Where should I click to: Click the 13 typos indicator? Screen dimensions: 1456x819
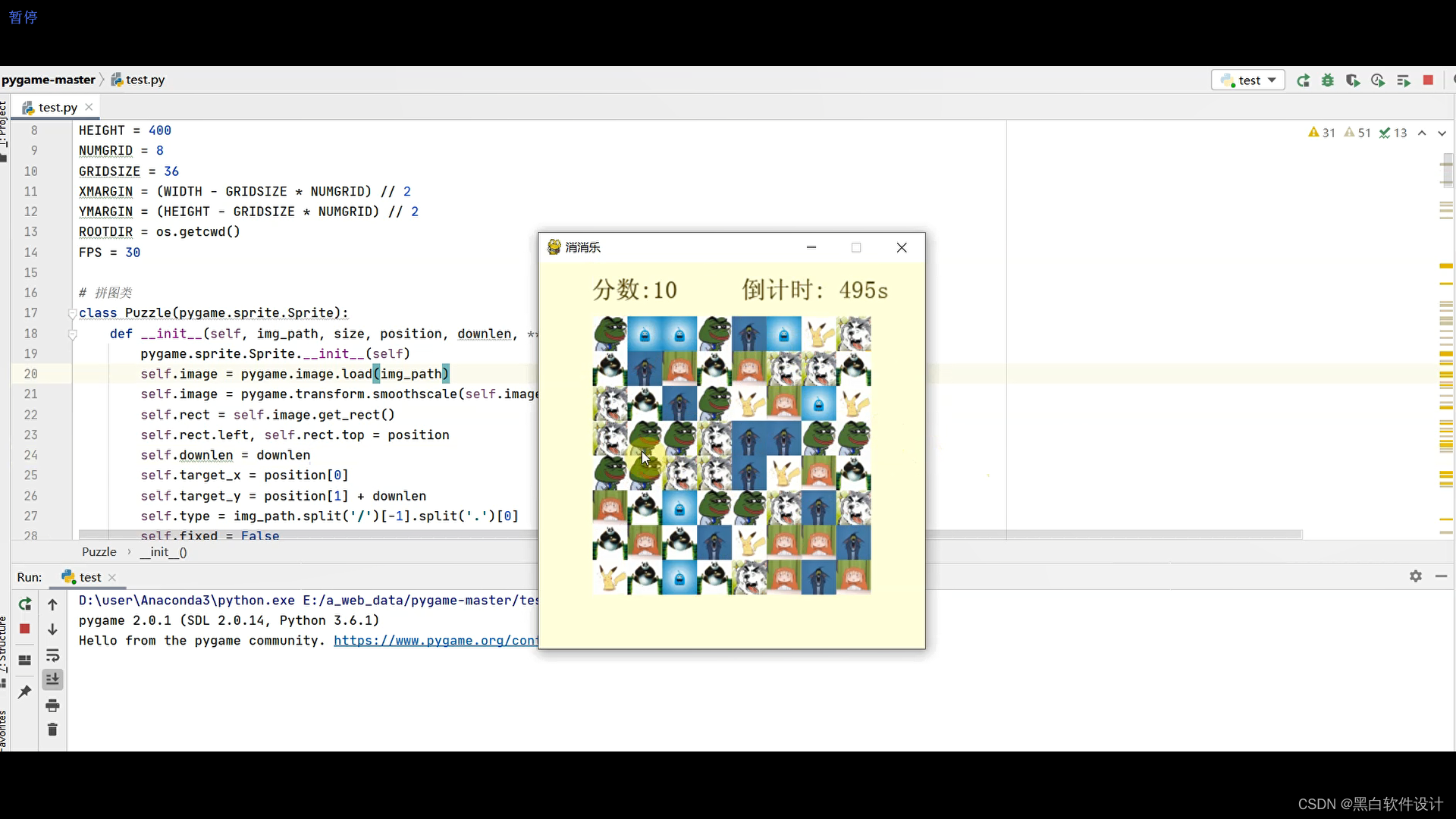[1393, 133]
